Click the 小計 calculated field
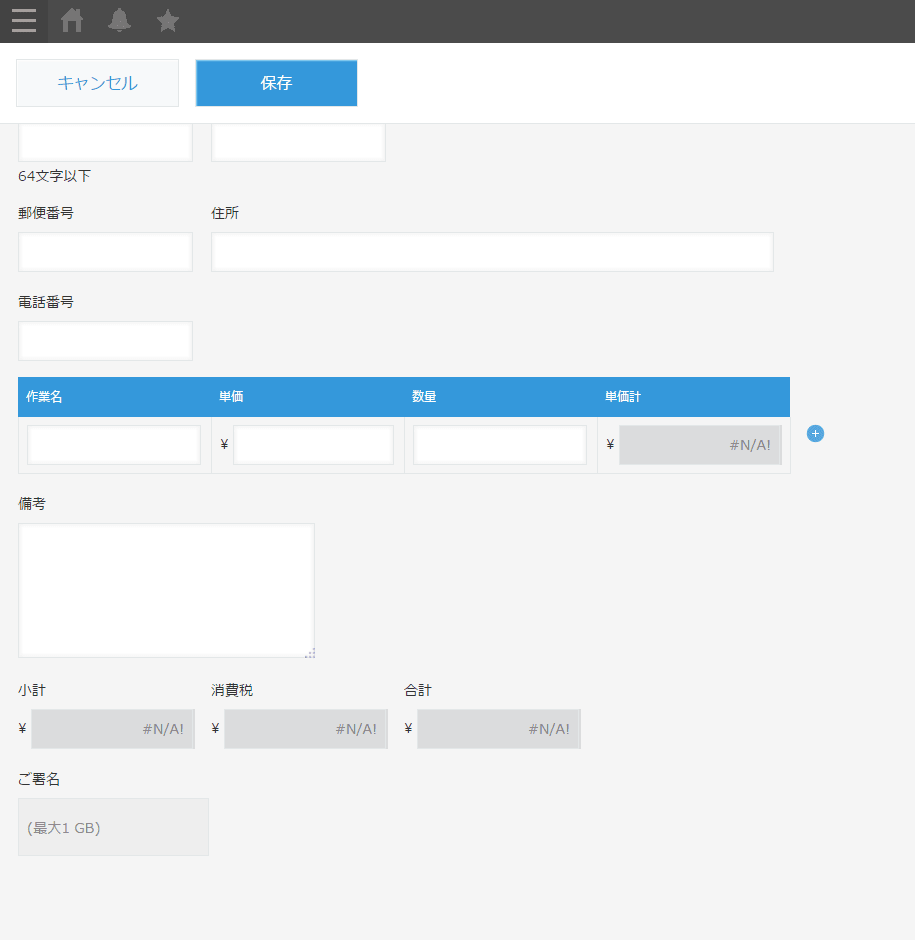Viewport: 915px width, 940px height. coord(112,729)
